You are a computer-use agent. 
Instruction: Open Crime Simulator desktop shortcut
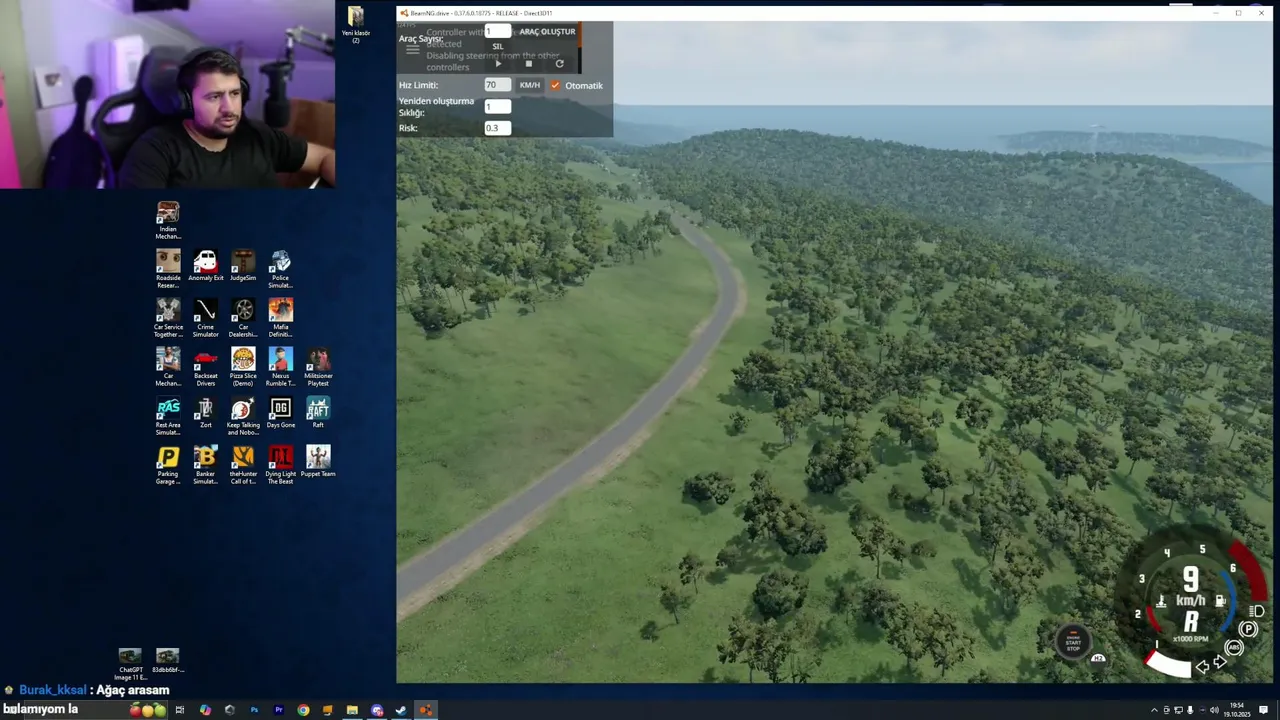pos(205,318)
